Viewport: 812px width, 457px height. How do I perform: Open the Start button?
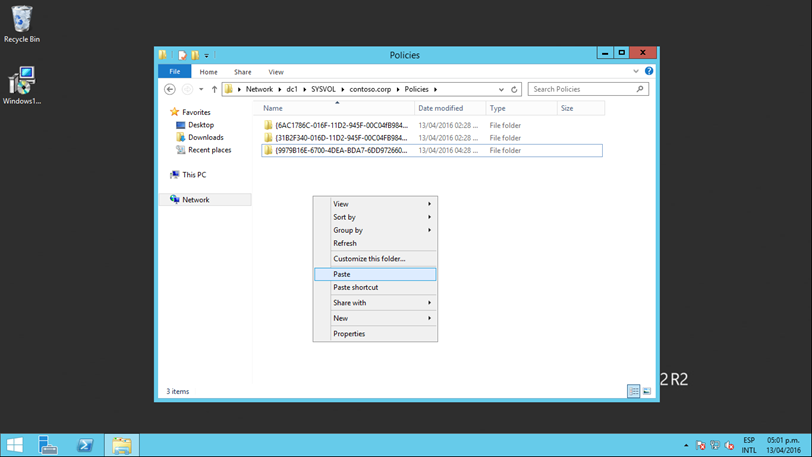(14, 445)
